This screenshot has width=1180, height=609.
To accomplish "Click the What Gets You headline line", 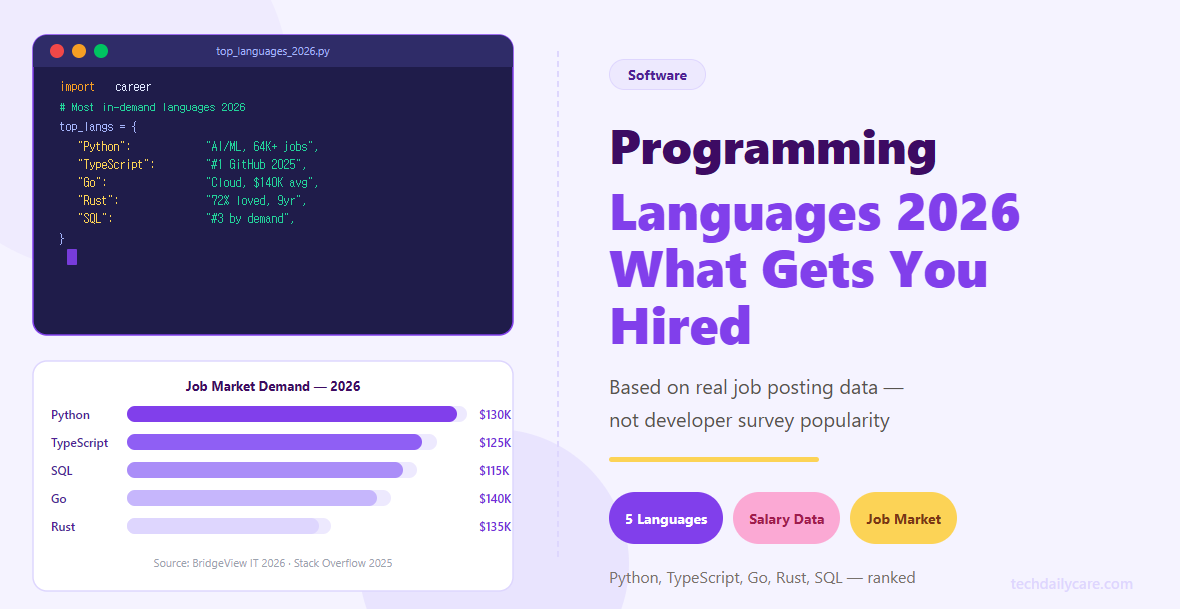I will point(798,269).
